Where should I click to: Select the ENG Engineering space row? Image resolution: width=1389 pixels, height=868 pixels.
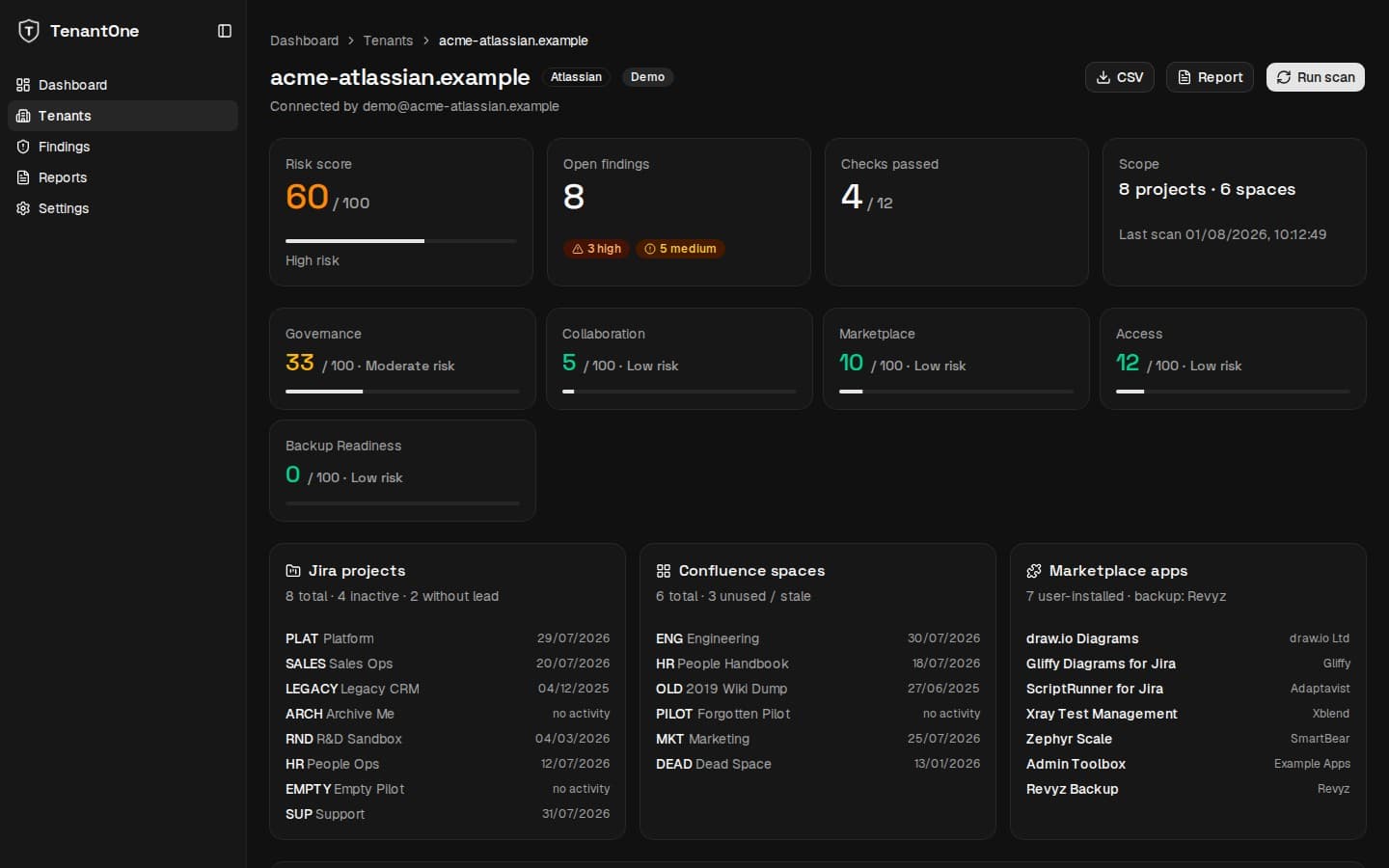[x=818, y=638]
